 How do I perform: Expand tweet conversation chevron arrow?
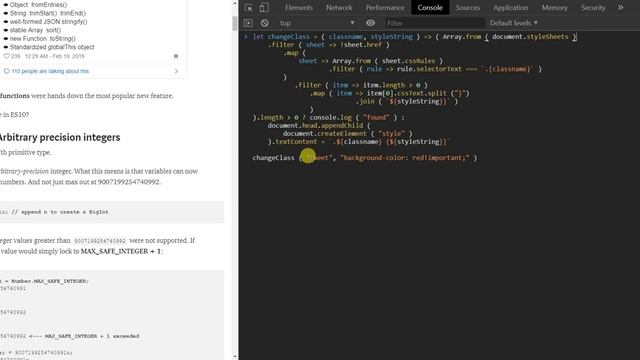176,71
